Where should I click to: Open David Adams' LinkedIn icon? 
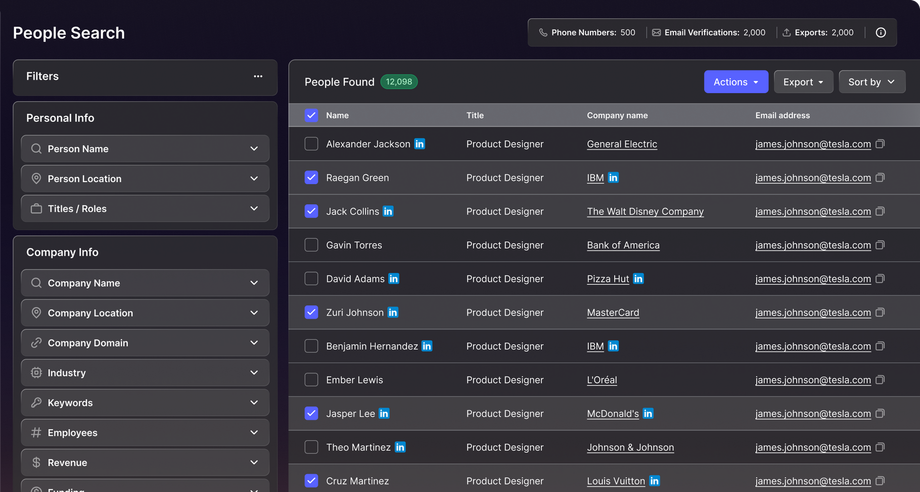click(394, 279)
